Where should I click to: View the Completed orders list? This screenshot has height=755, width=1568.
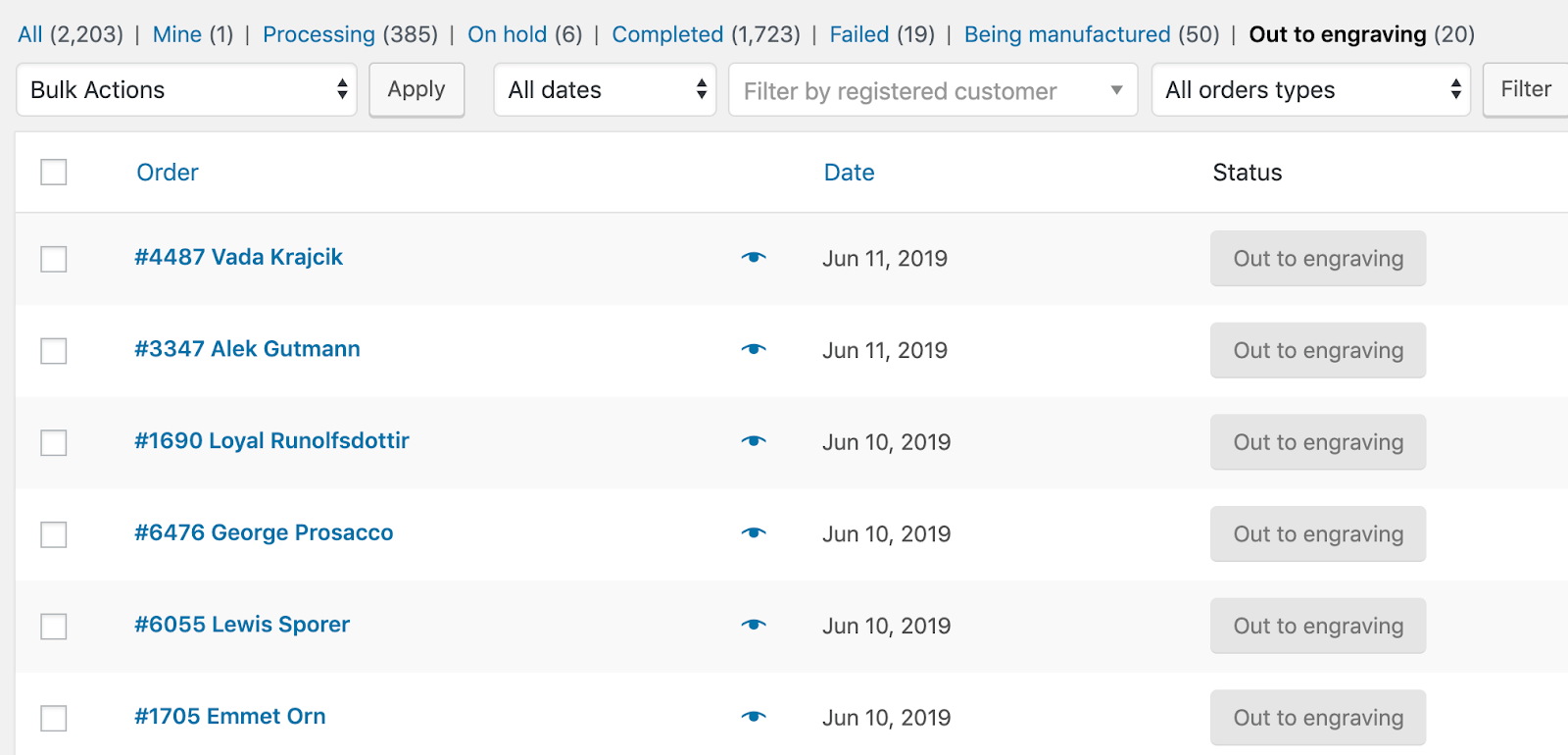pyautogui.click(x=667, y=34)
